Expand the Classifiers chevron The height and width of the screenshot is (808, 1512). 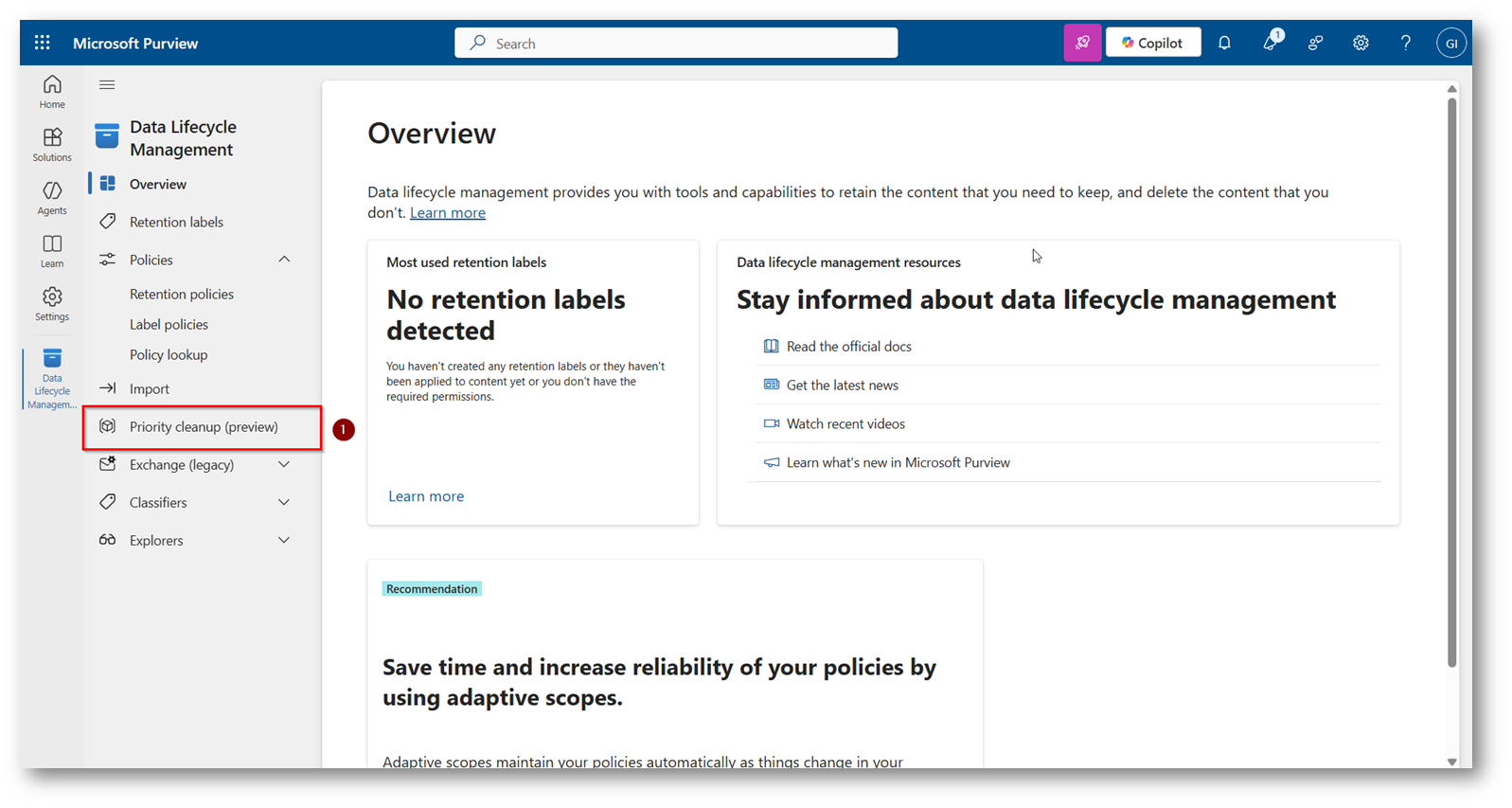(x=284, y=502)
